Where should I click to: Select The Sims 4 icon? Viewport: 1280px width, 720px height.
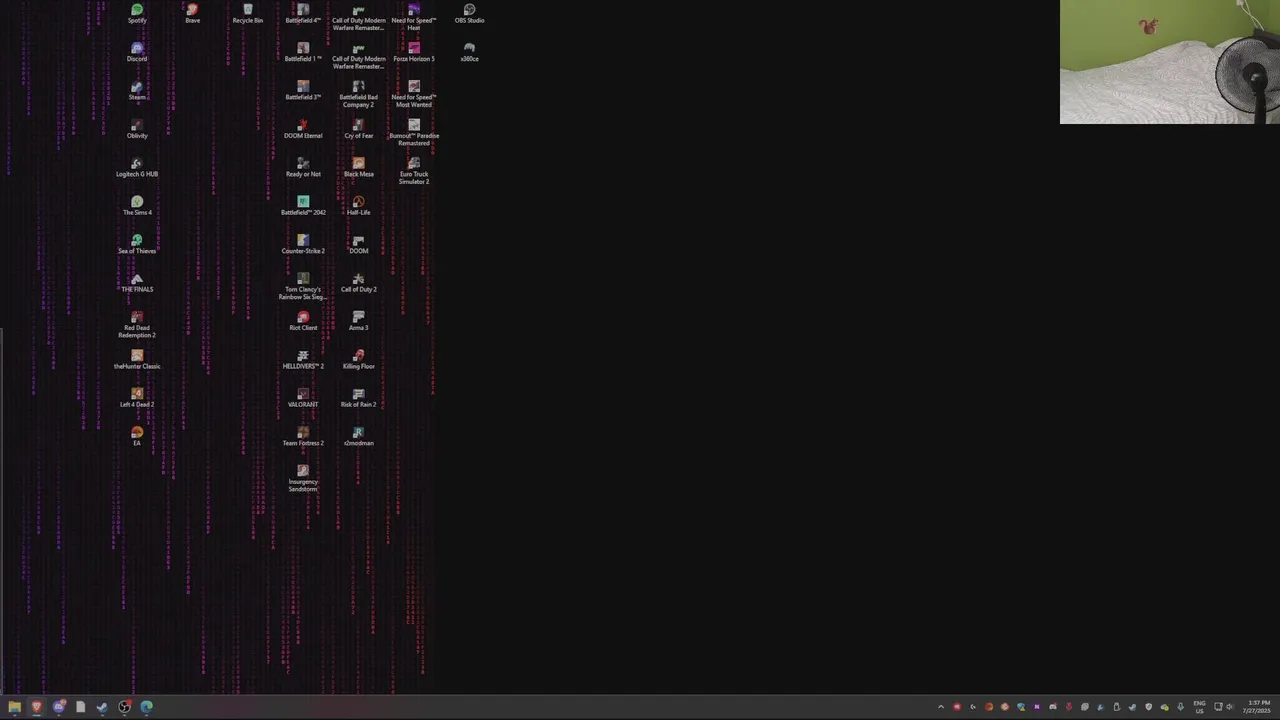pyautogui.click(x=137, y=206)
